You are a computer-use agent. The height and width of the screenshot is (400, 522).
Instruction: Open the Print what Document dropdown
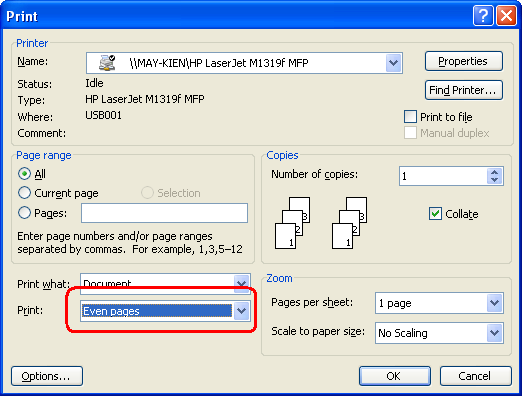pos(241,283)
